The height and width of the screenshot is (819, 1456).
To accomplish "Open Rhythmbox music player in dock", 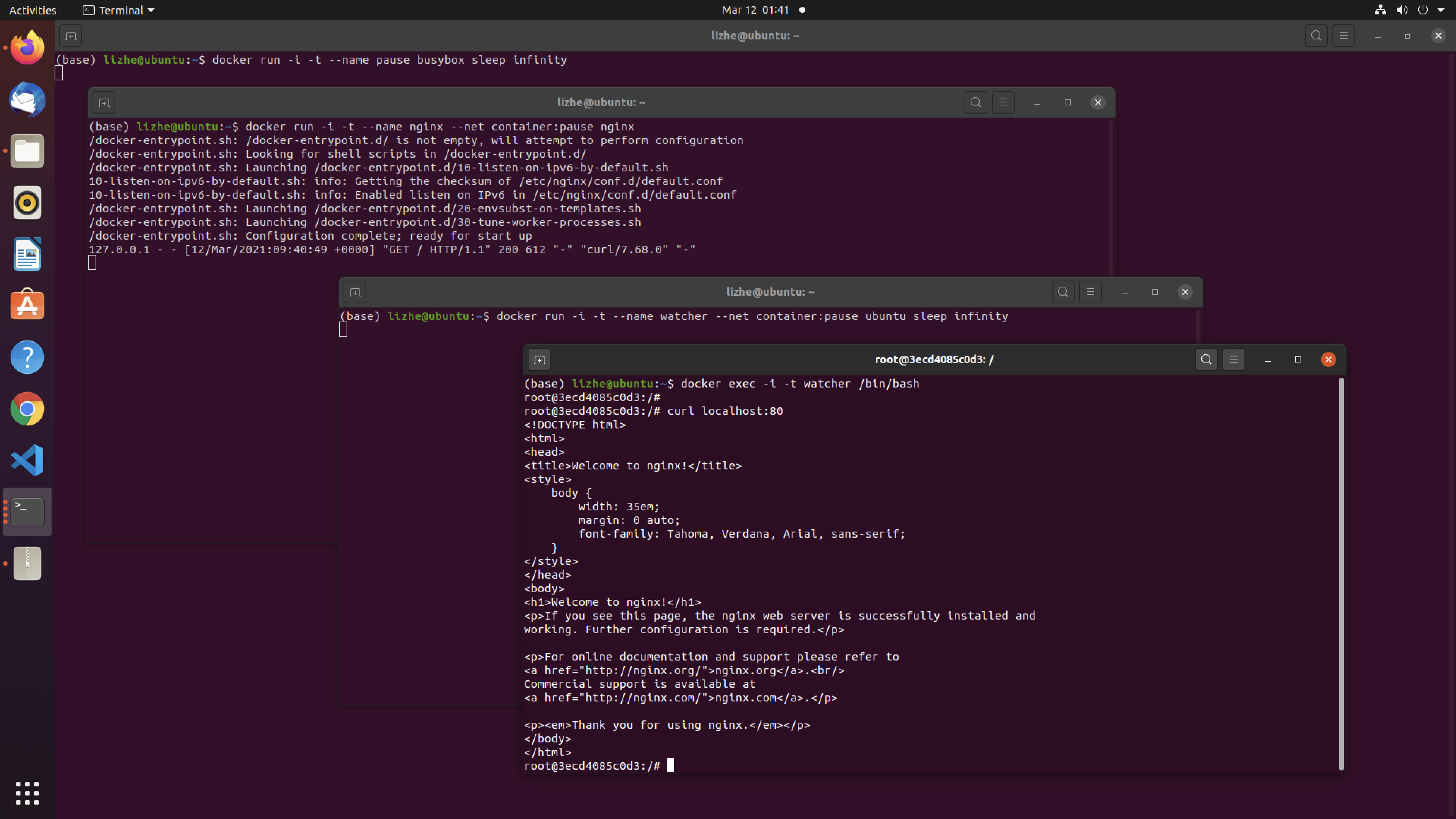I will click(x=27, y=202).
